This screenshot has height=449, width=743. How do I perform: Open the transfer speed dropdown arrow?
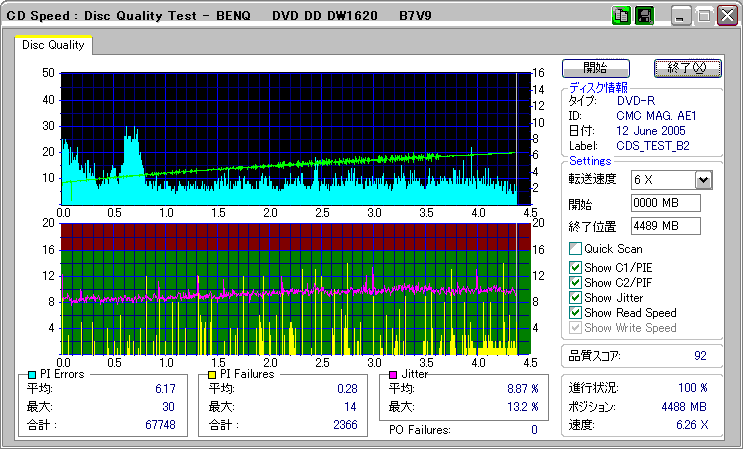[x=703, y=180]
